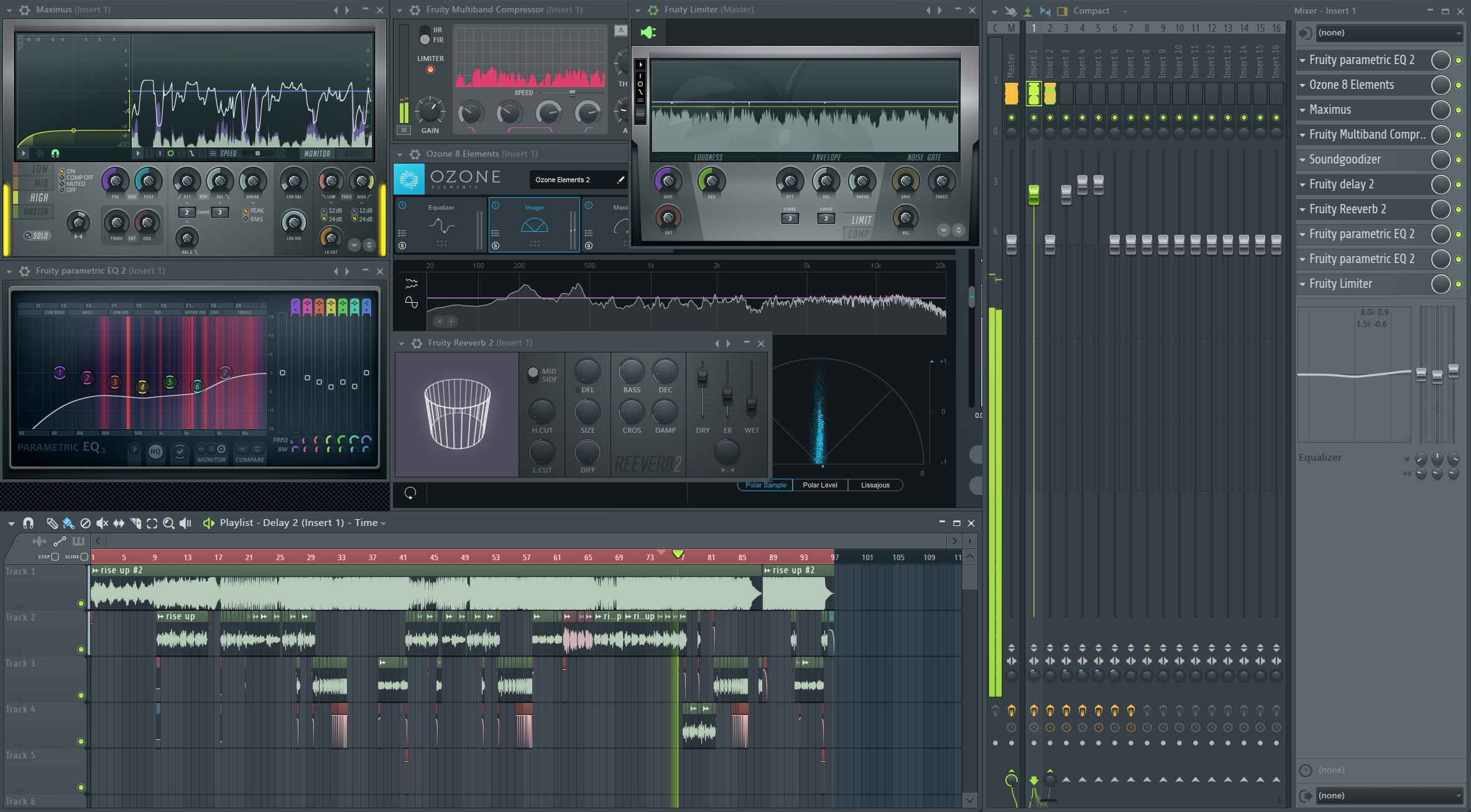
Task: Click the Ozone preset edit pencil icon
Action: tap(620, 180)
